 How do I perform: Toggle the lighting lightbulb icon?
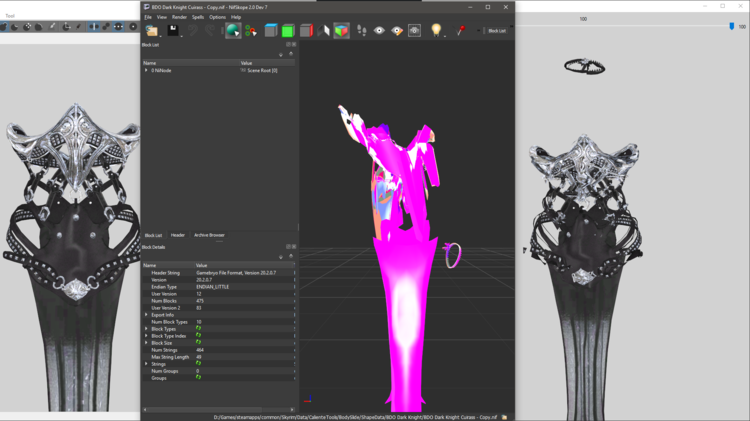(436, 30)
